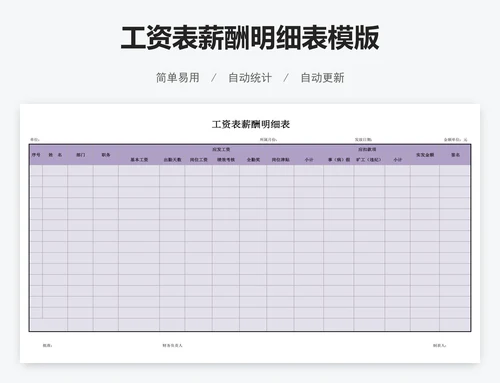
Task: Click the 制表人 label below the table
Action: [x=439, y=346]
